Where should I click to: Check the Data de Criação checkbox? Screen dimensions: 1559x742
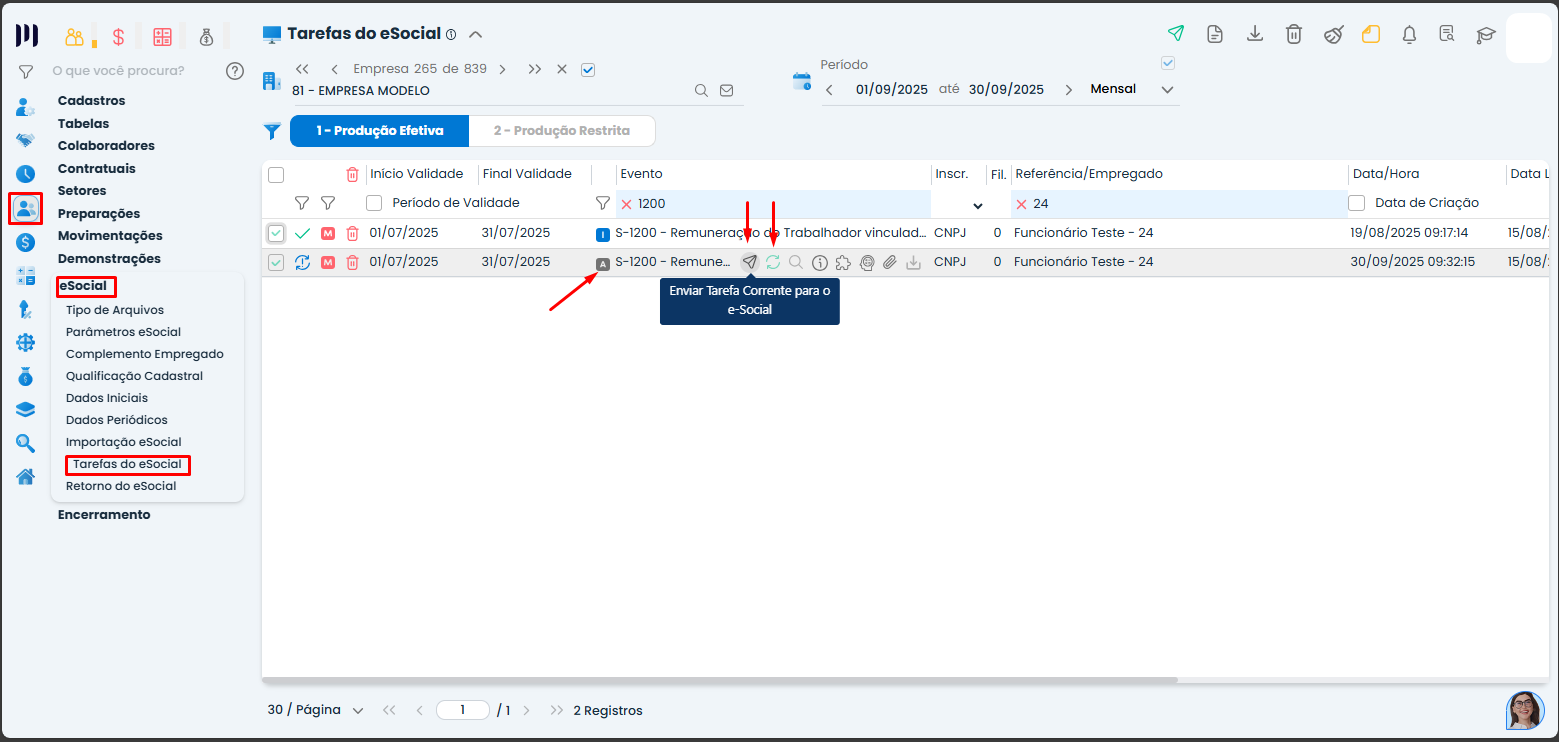[x=1357, y=203]
